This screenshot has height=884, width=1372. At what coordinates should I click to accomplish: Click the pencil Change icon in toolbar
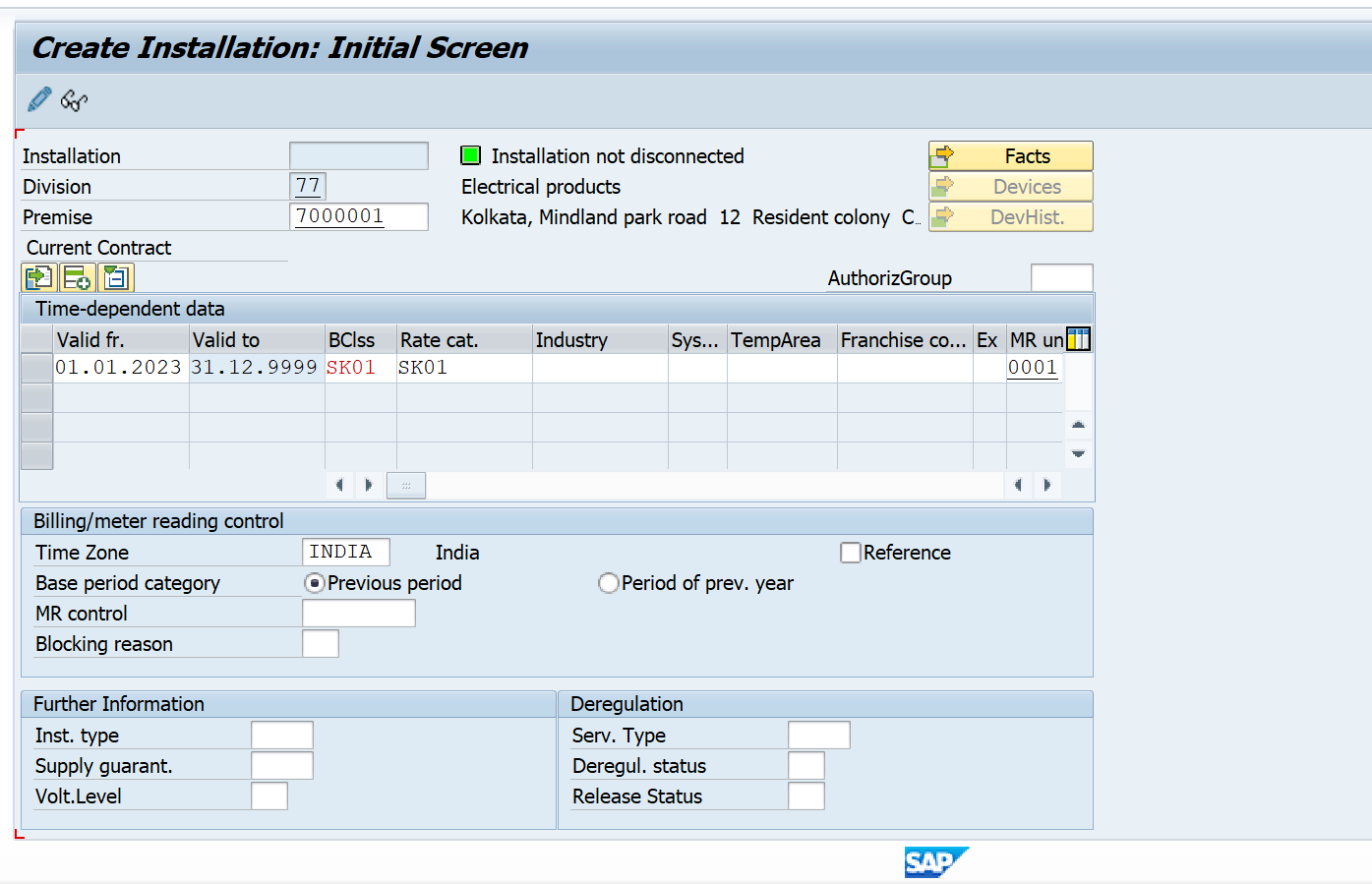tap(39, 99)
